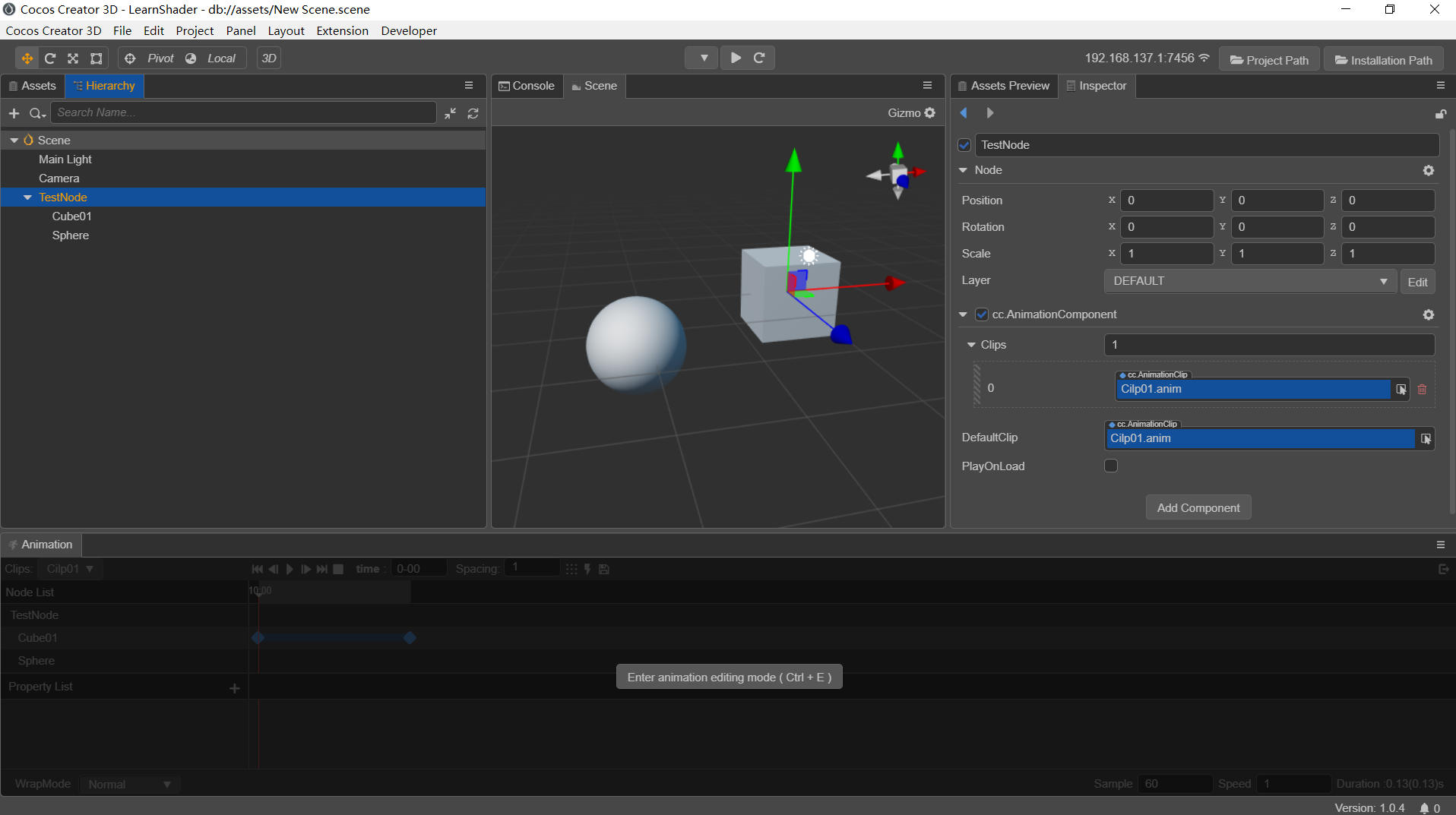Select the rotate transform tool
Viewport: 1456px width, 815px height.
click(x=50, y=58)
